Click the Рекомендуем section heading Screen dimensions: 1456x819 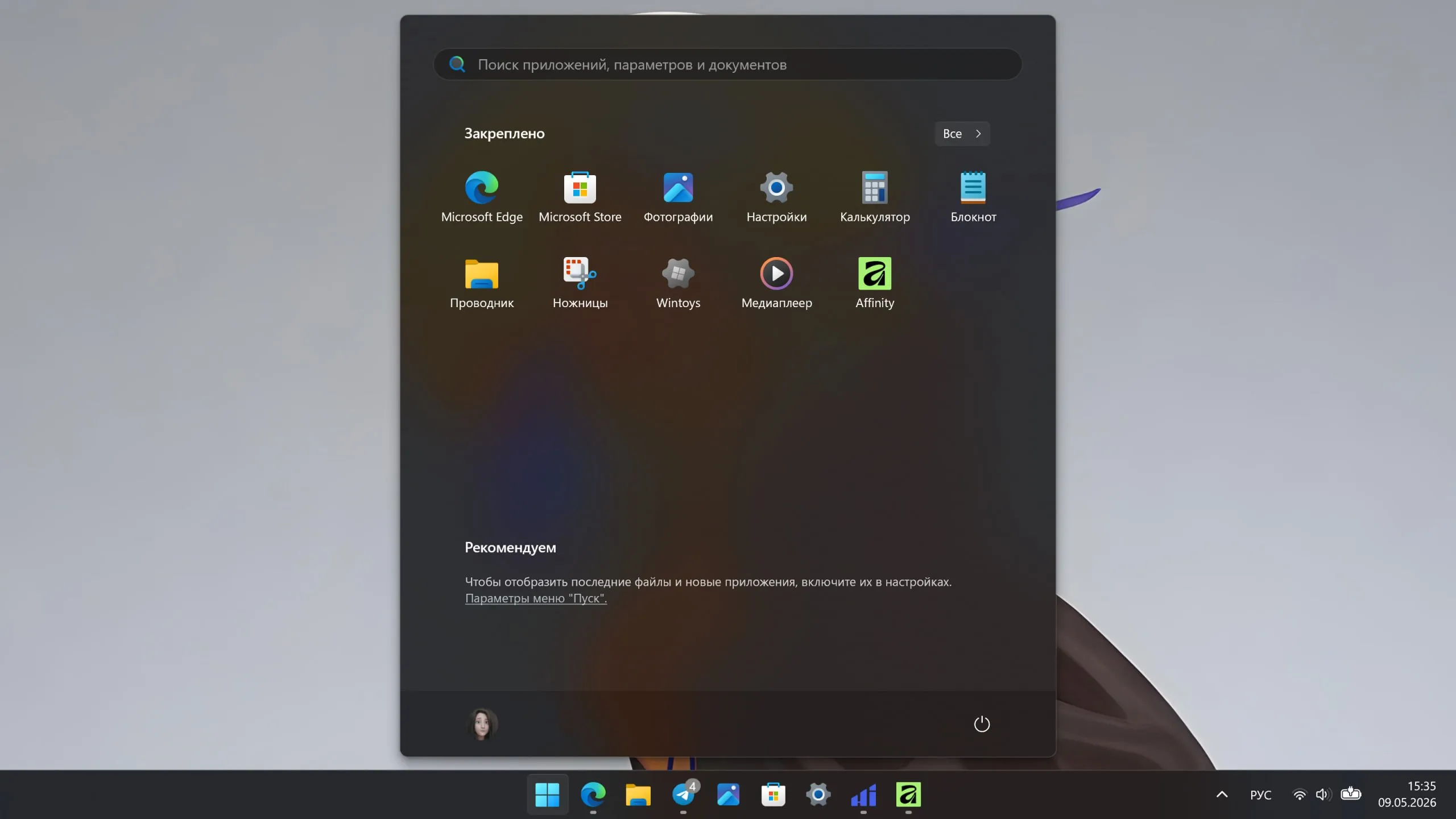(510, 547)
